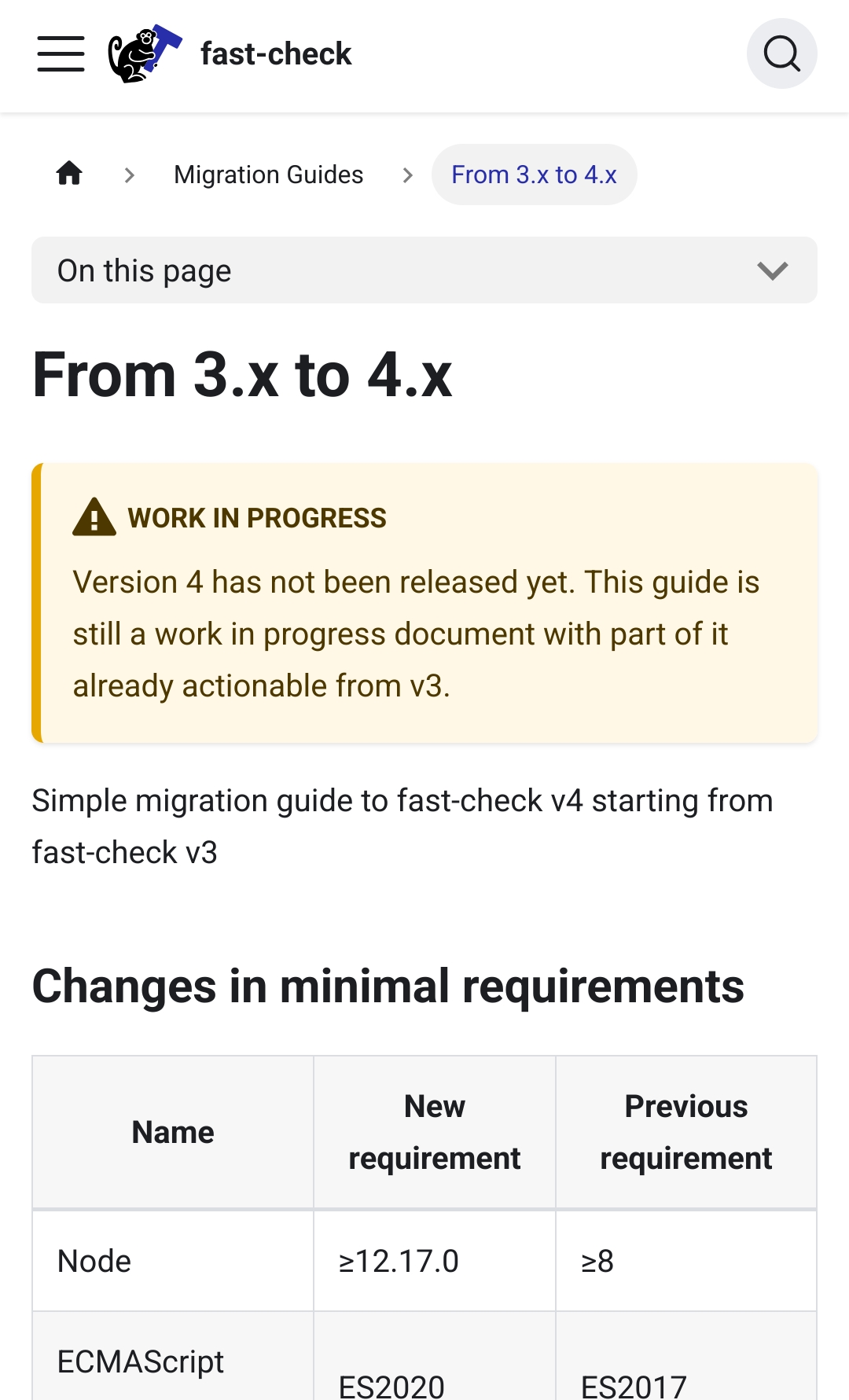Click the New requirement column header
Viewport: 849px width, 1400px height.
pyautogui.click(x=434, y=1132)
